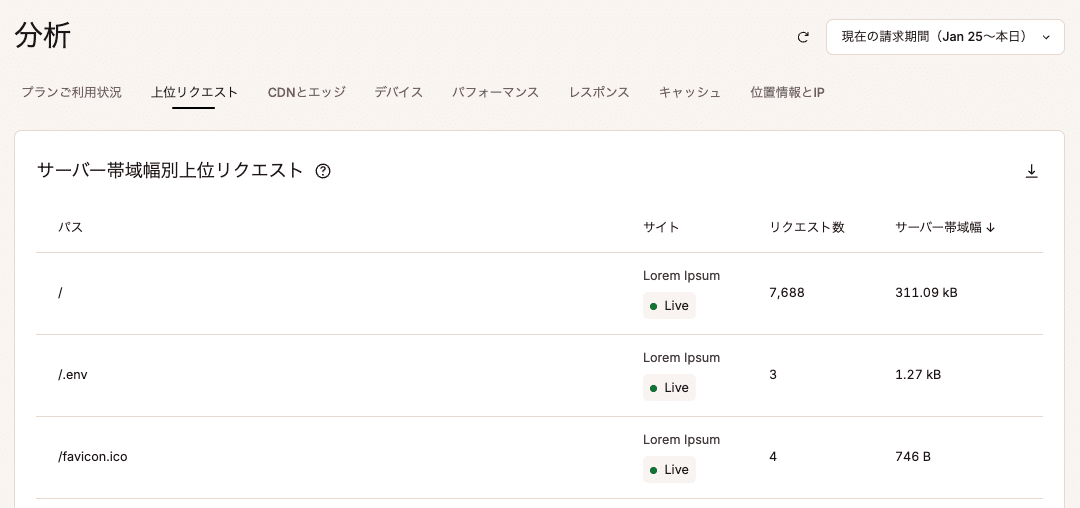This screenshot has height=508, width=1080.
Task: Open the 現在の請求期間 dropdown
Action: click(944, 37)
